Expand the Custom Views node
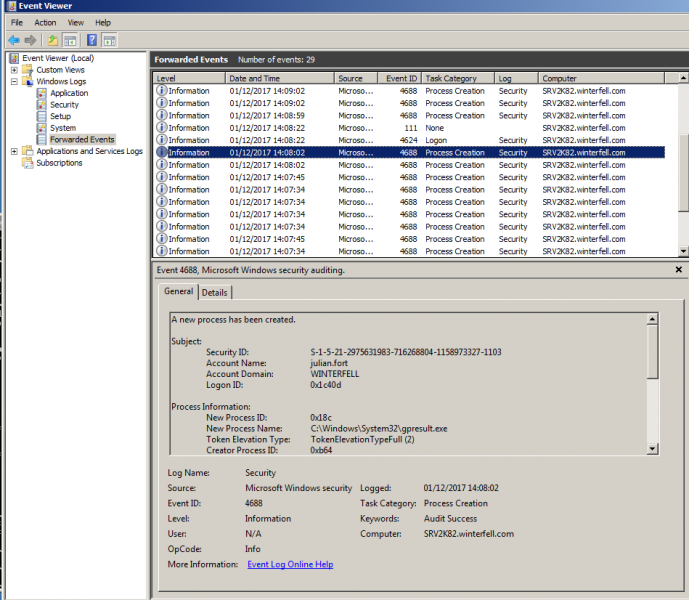 [13, 70]
